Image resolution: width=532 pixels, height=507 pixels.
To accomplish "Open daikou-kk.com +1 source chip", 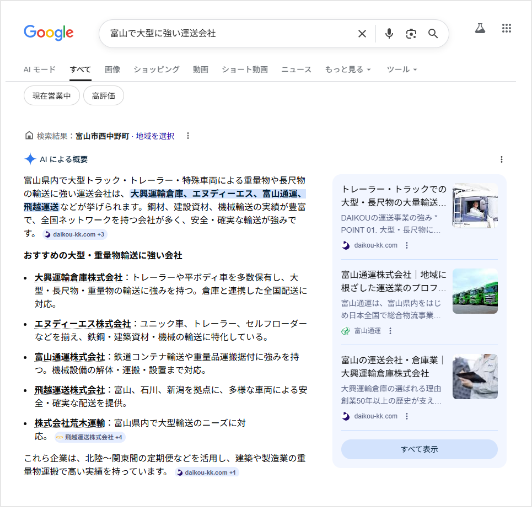I will [207, 472].
